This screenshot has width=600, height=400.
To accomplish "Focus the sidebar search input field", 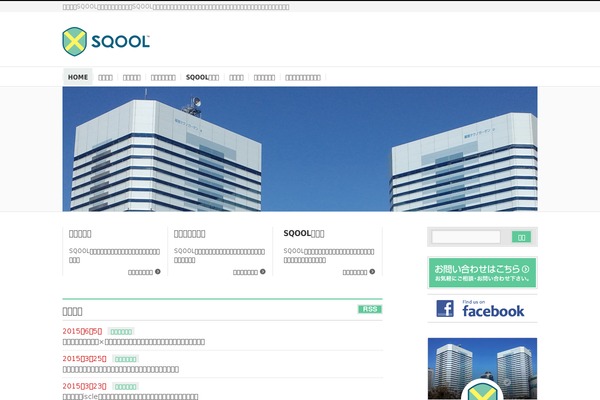I will pyautogui.click(x=466, y=237).
